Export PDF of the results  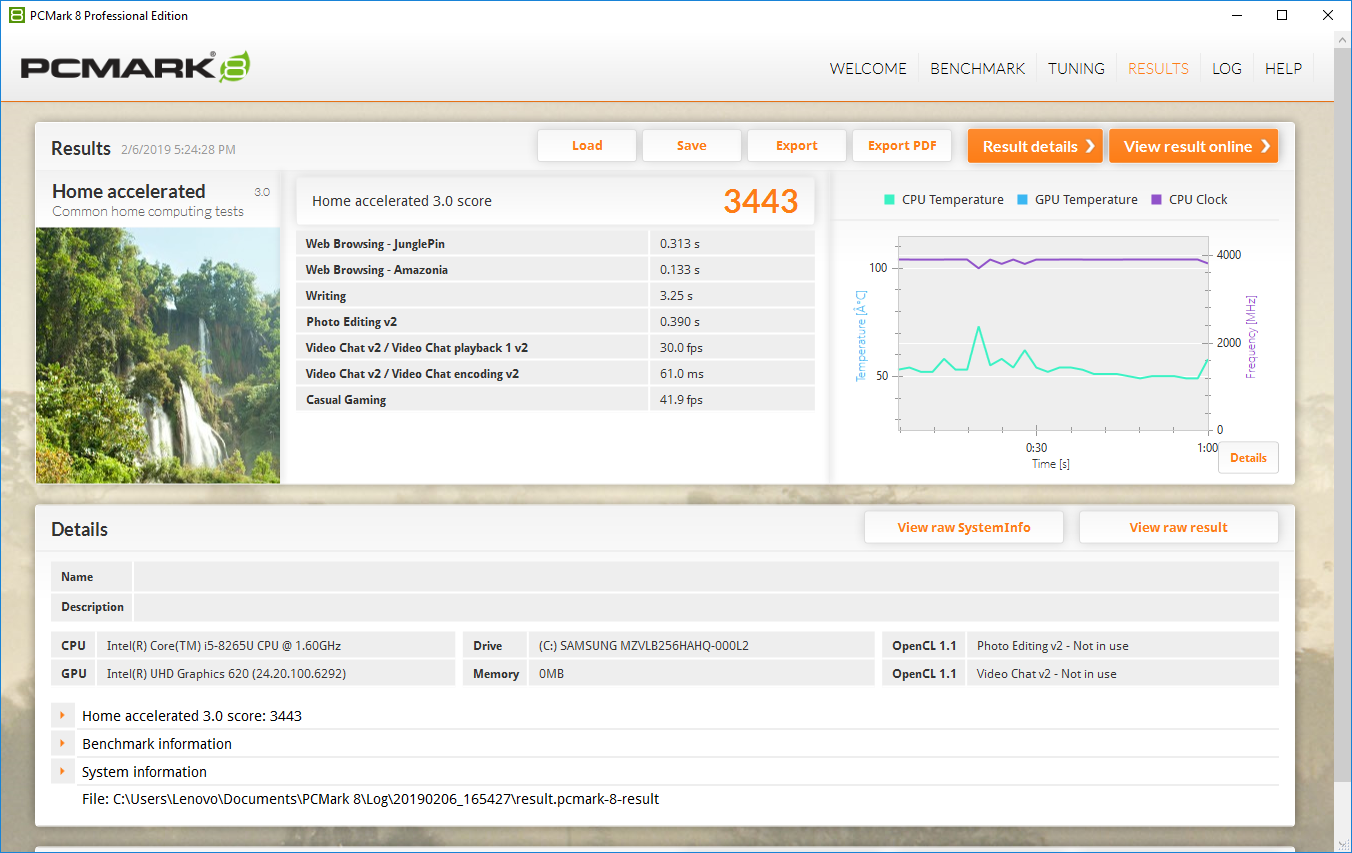(x=901, y=146)
